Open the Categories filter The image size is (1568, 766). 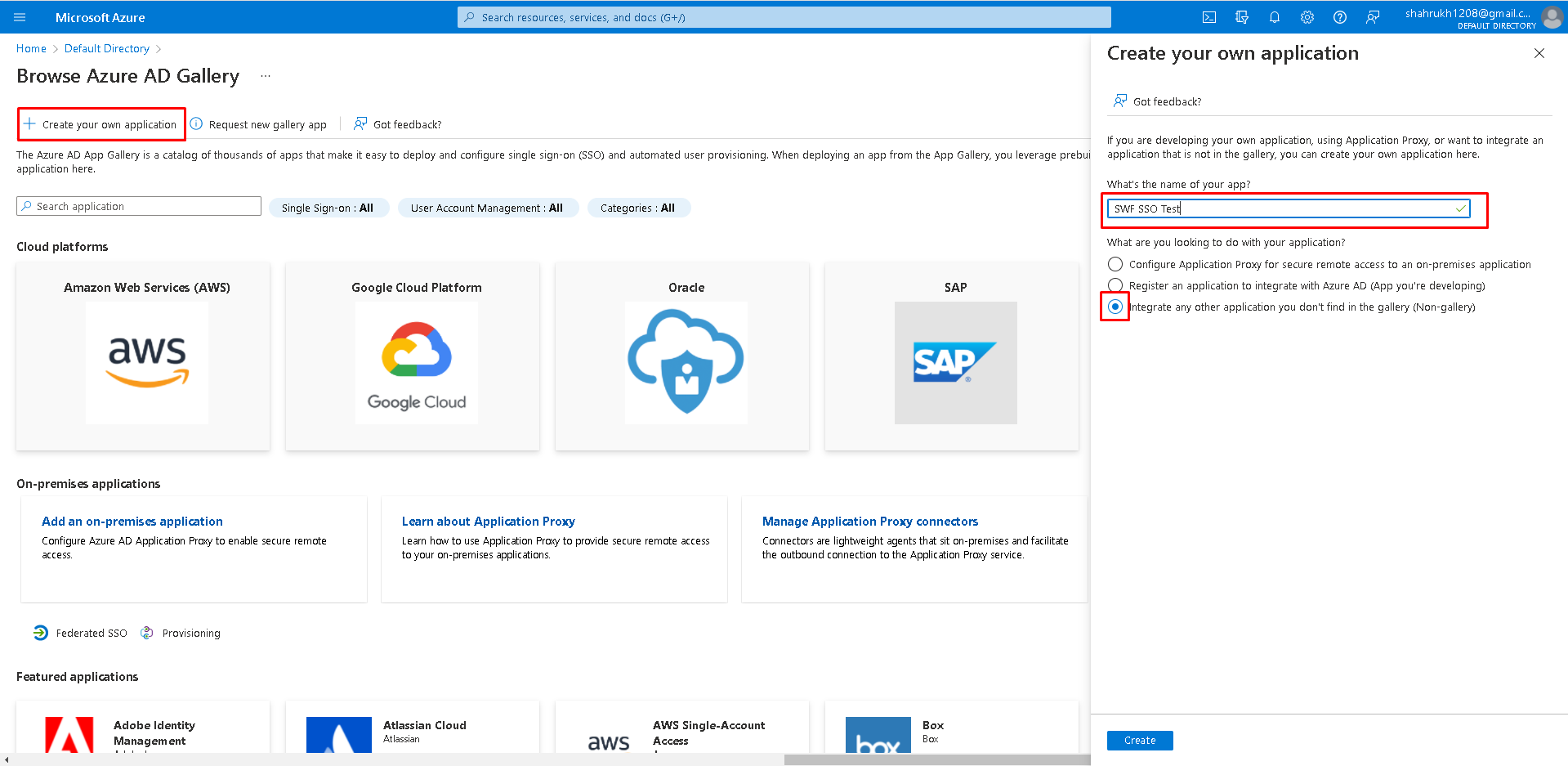638,208
